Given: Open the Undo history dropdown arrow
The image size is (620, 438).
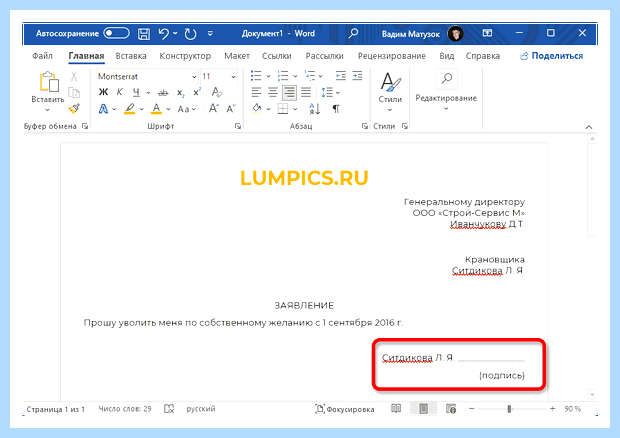Looking at the screenshot, I should pyautogui.click(x=175, y=33).
